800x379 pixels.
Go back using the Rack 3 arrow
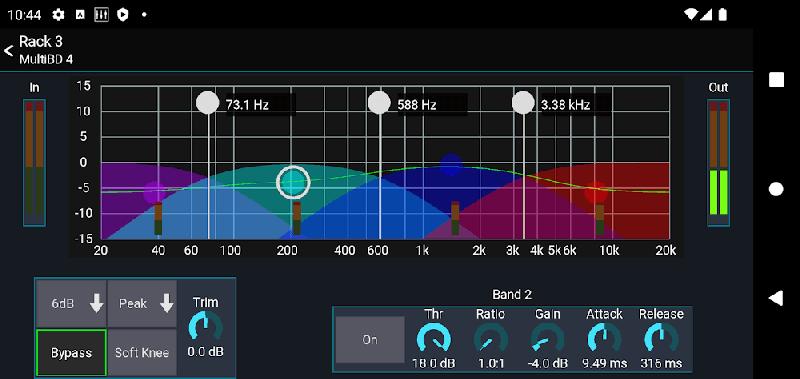tap(8, 50)
